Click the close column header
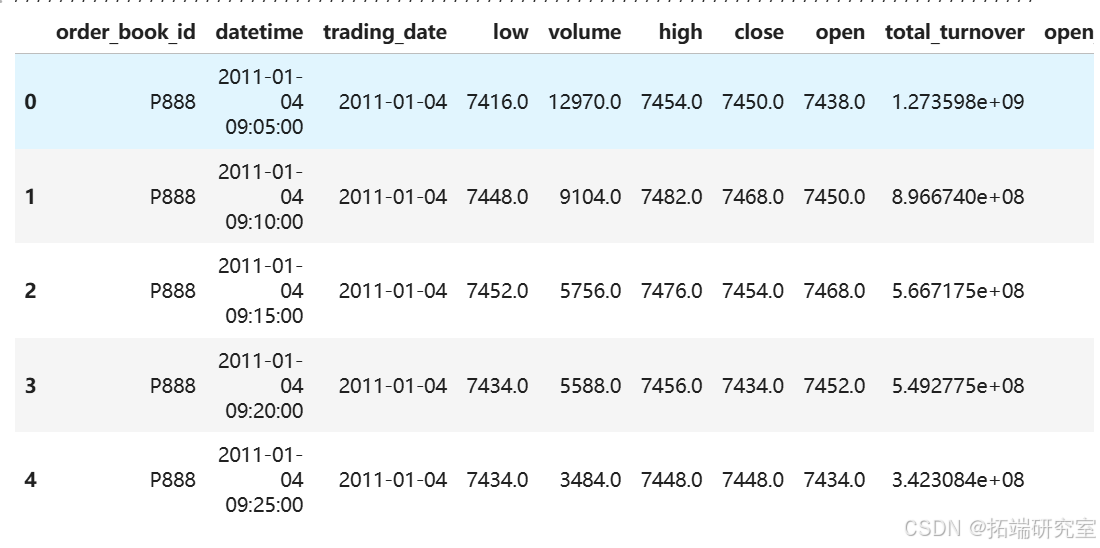 click(758, 32)
